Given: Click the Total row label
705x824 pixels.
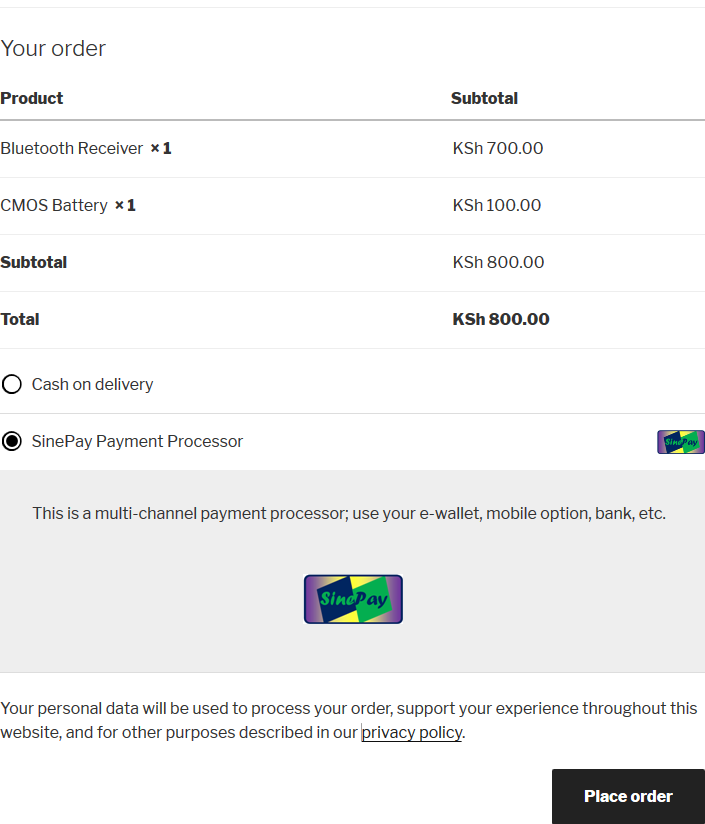Looking at the screenshot, I should (x=20, y=319).
